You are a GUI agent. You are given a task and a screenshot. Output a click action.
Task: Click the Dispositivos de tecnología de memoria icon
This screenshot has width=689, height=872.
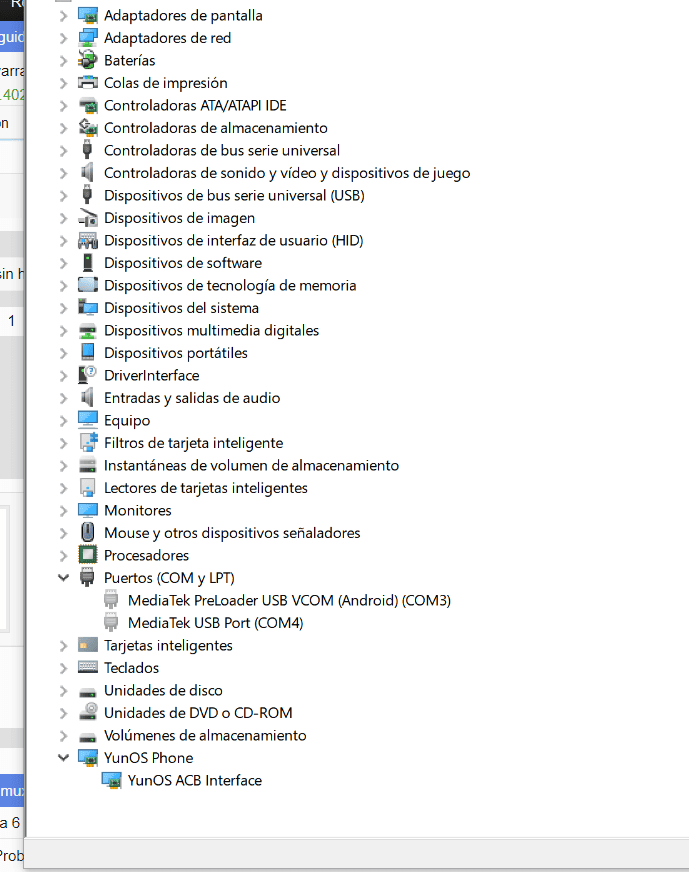click(x=87, y=285)
